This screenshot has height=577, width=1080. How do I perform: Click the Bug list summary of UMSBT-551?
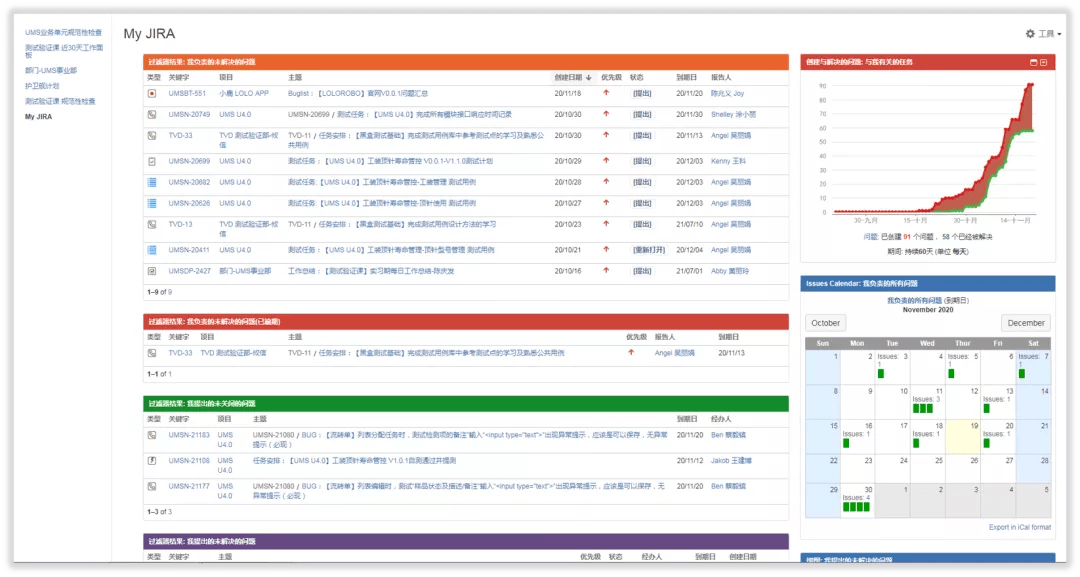(357, 94)
